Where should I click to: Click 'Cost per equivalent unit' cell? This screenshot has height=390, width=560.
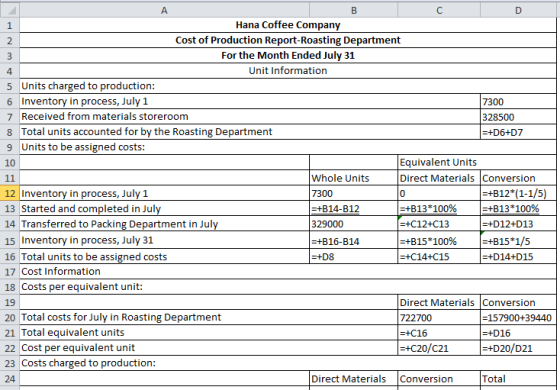click(x=209, y=348)
